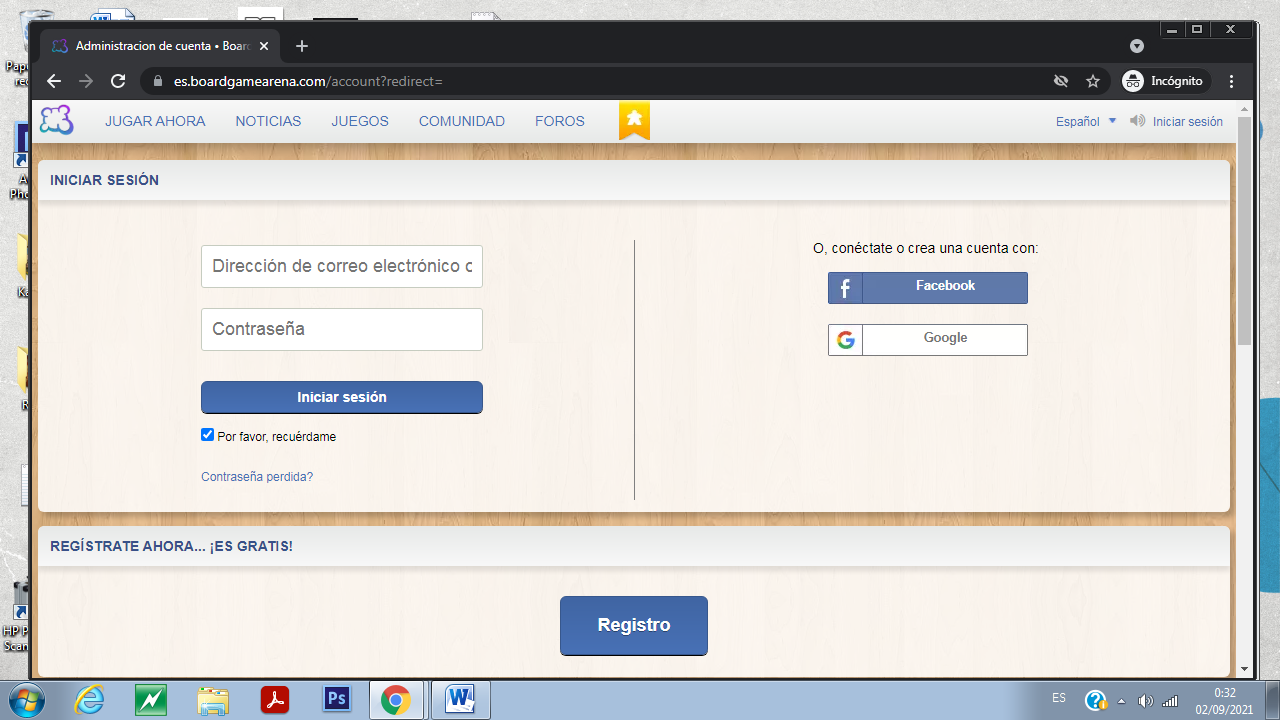Image resolution: width=1280 pixels, height=720 pixels.
Task: Sign in with the Google button
Action: pos(928,340)
